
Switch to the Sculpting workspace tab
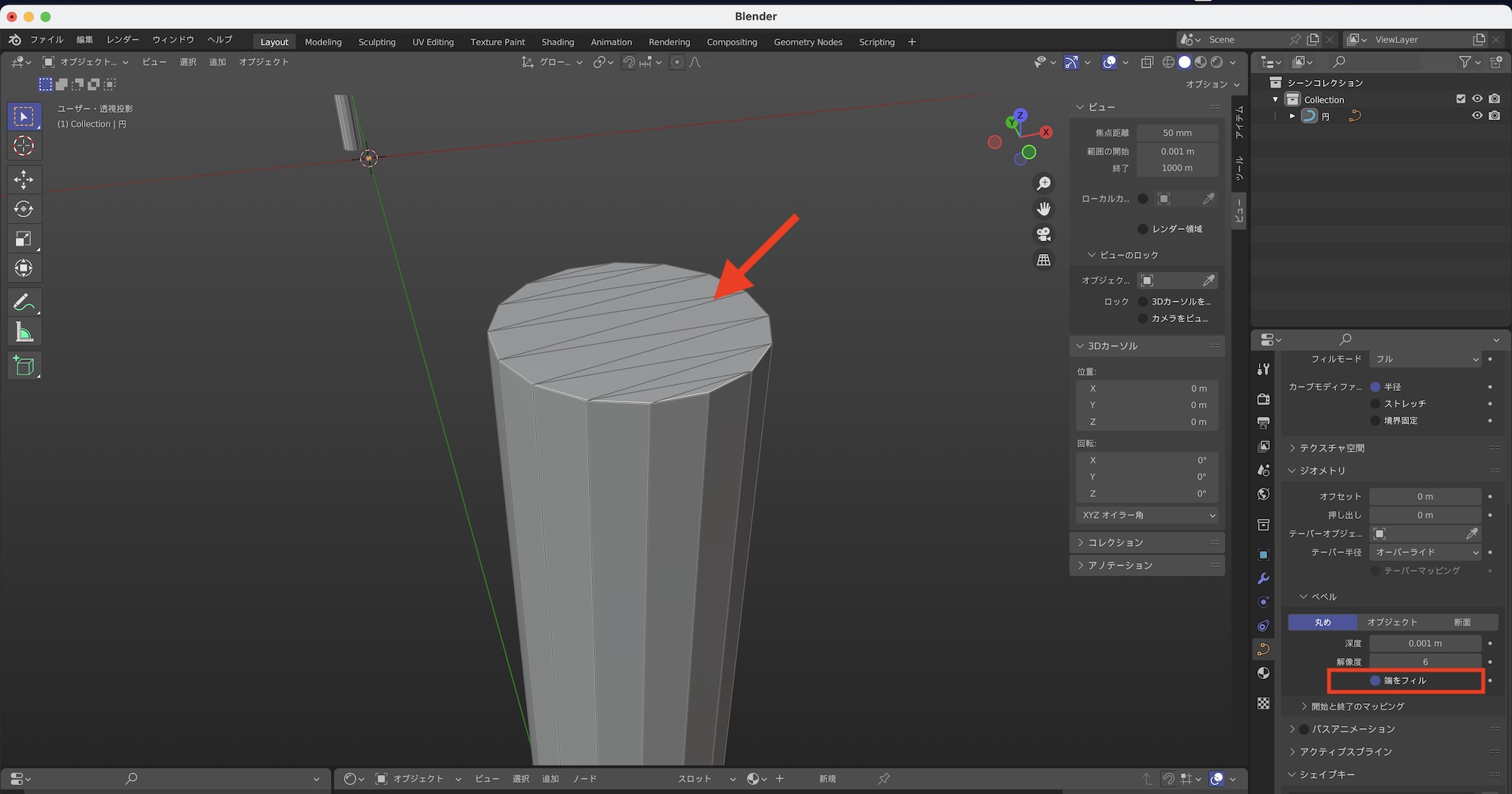[x=376, y=42]
